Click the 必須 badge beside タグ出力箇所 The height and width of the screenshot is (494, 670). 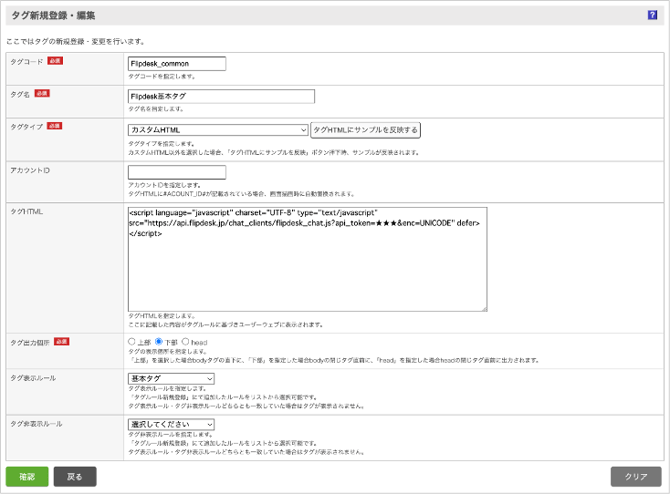[61, 341]
